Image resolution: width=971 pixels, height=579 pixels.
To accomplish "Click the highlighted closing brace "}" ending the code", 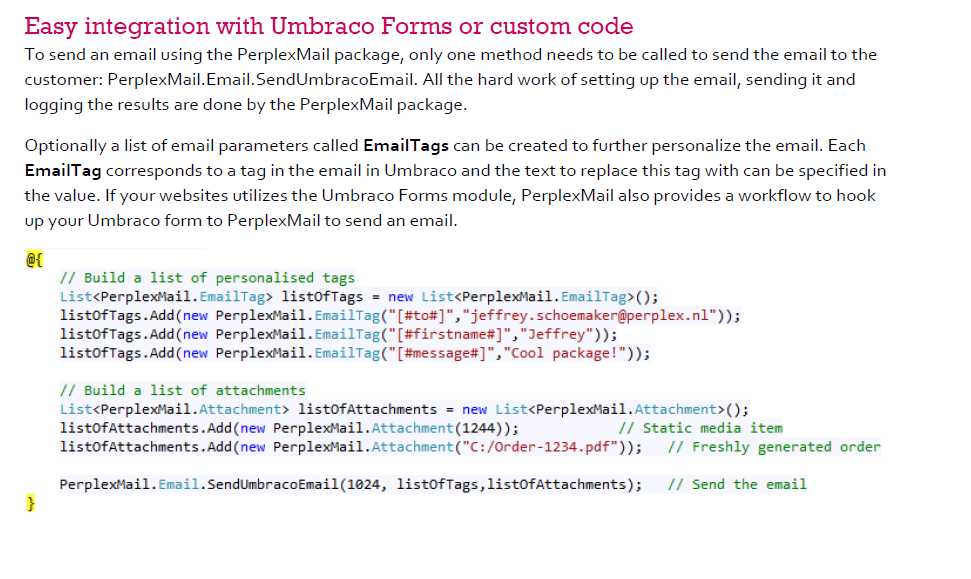I will 30,503.
